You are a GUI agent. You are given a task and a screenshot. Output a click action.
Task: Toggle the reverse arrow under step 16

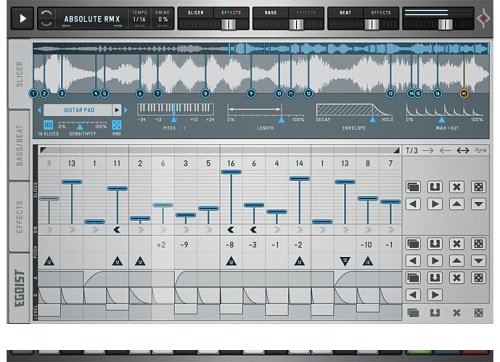click(231, 229)
